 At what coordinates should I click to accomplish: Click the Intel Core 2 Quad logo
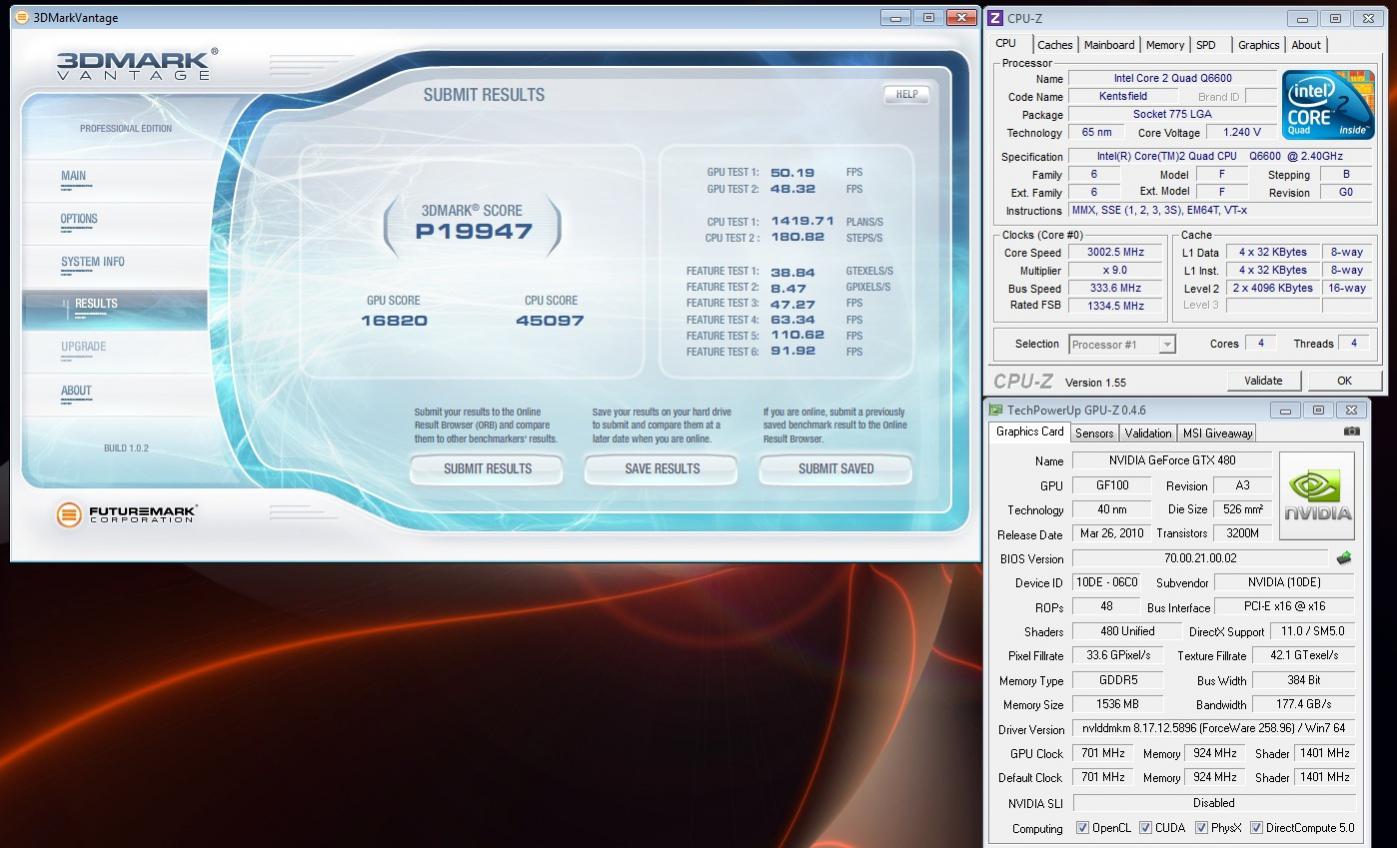1329,105
